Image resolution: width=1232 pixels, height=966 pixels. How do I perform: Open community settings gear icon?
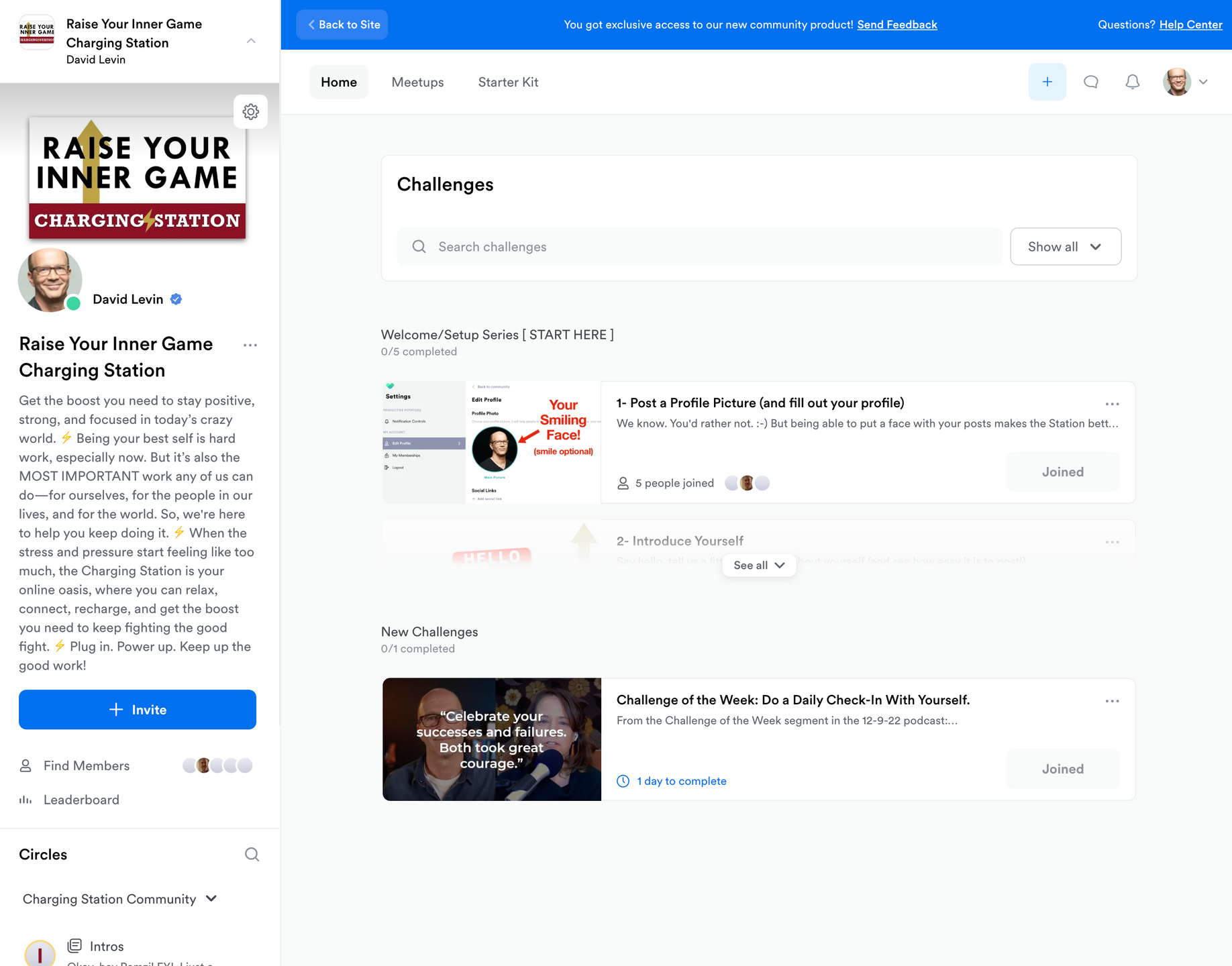tap(251, 111)
